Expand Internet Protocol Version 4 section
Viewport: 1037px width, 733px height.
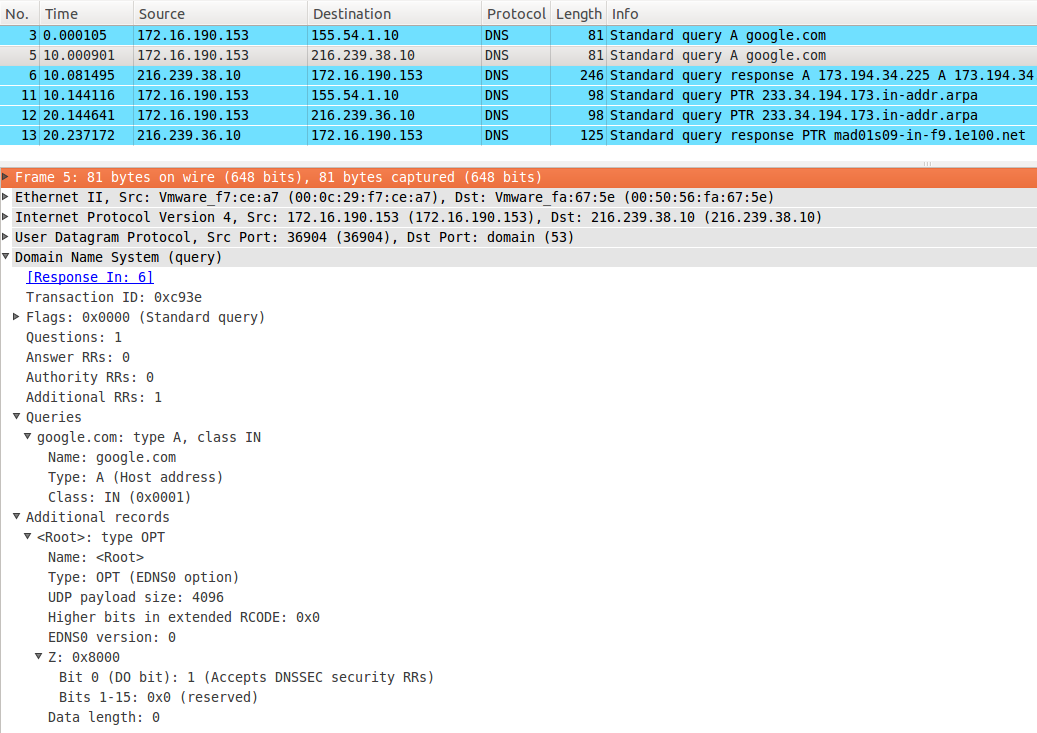point(6,216)
